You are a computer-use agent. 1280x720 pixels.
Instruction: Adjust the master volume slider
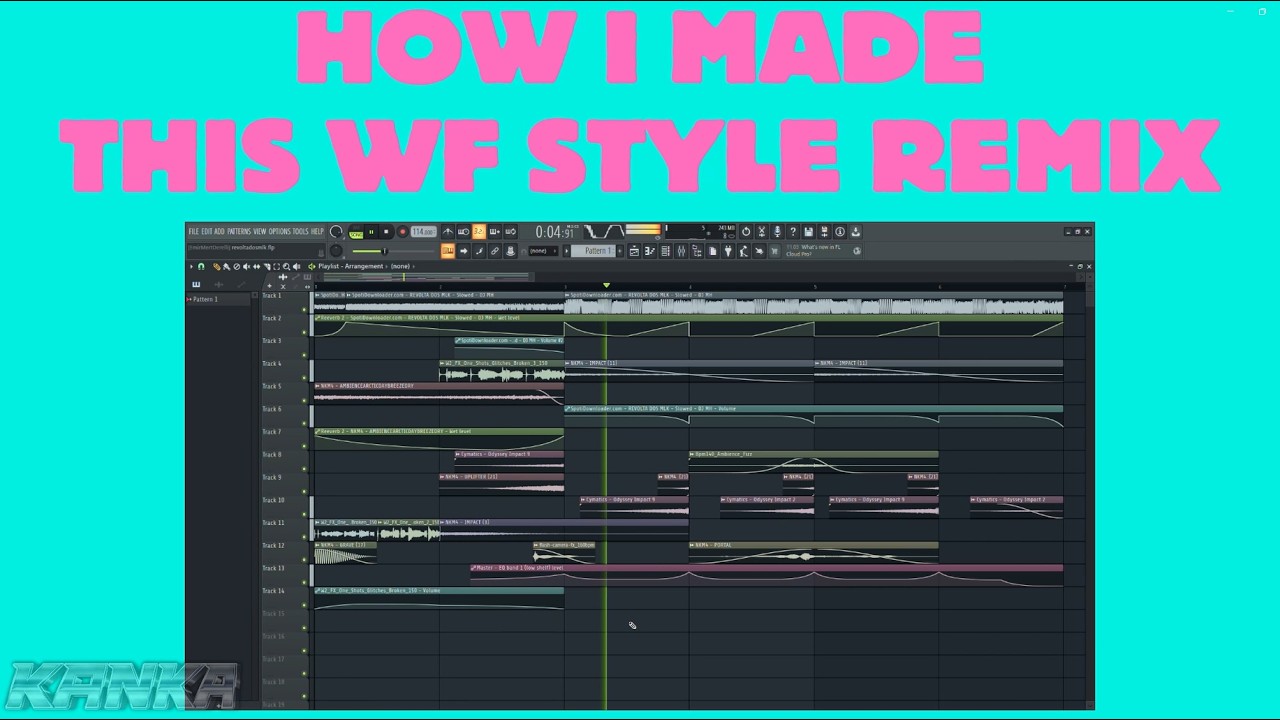tap(393, 251)
